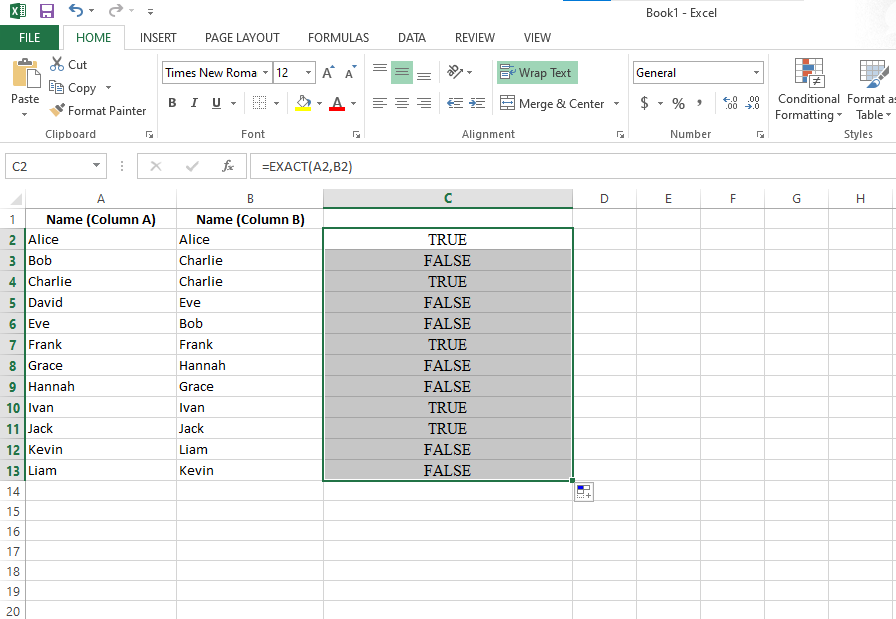Viewport: 896px width, 619px height.
Task: Toggle Bold formatting
Action: click(x=172, y=103)
